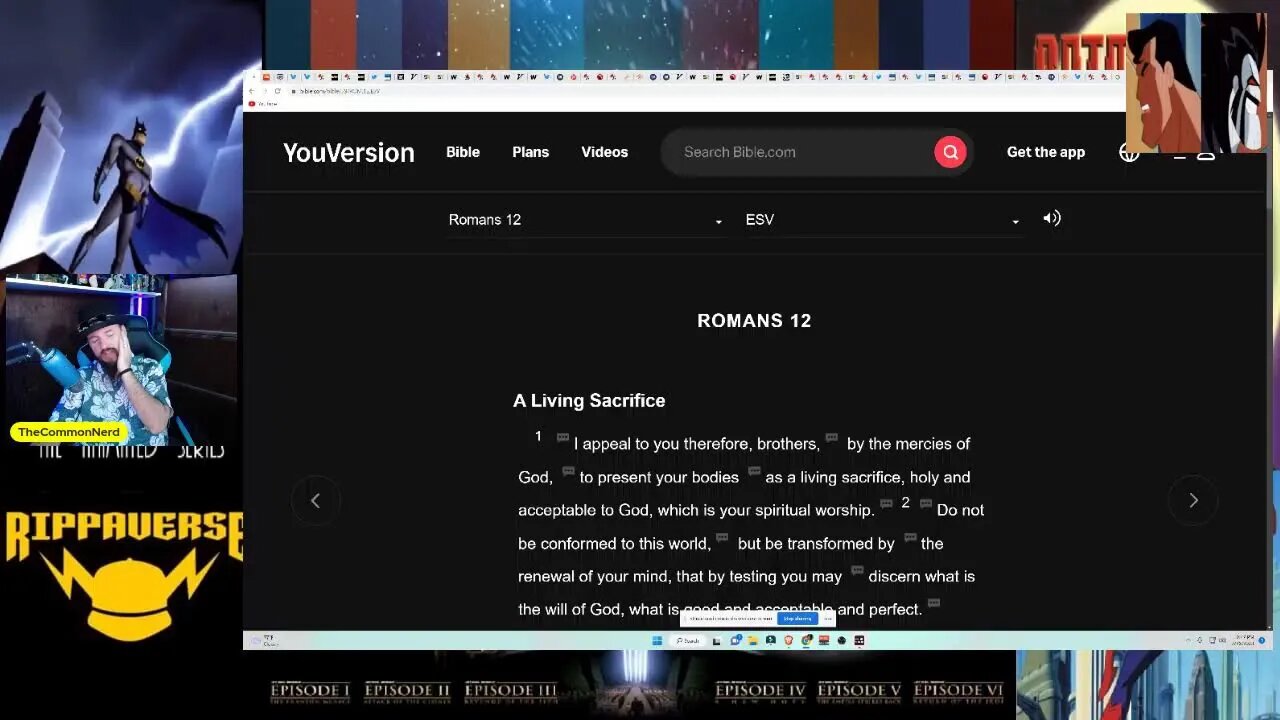Image resolution: width=1280 pixels, height=720 pixels.
Task: Open Teams chat icon in taskbar
Action: pyautogui.click(x=736, y=641)
